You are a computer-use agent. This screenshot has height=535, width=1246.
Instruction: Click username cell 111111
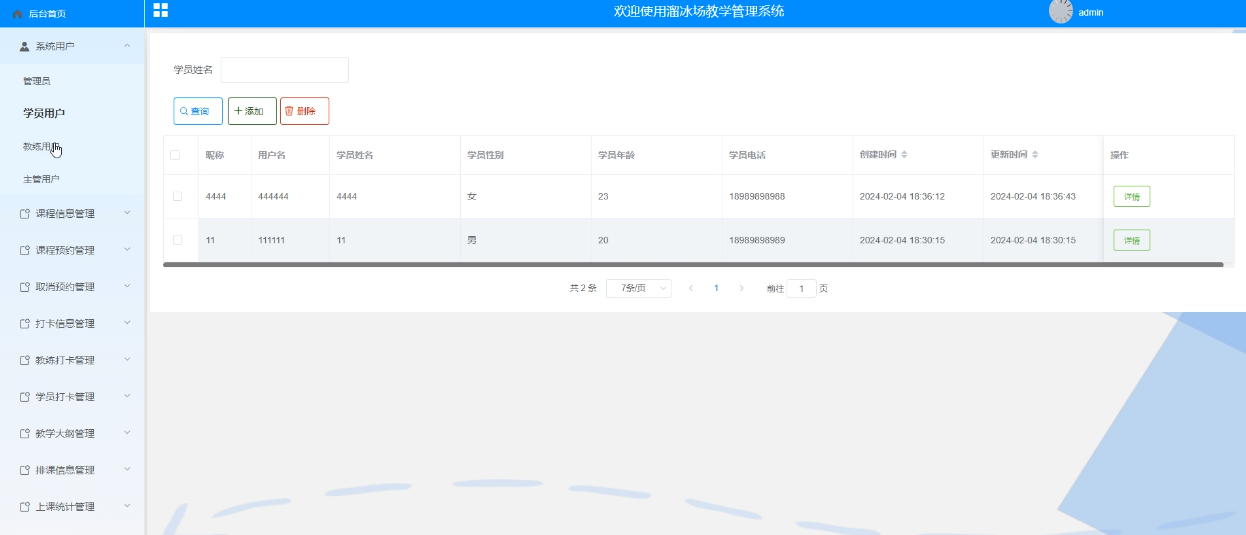point(271,240)
